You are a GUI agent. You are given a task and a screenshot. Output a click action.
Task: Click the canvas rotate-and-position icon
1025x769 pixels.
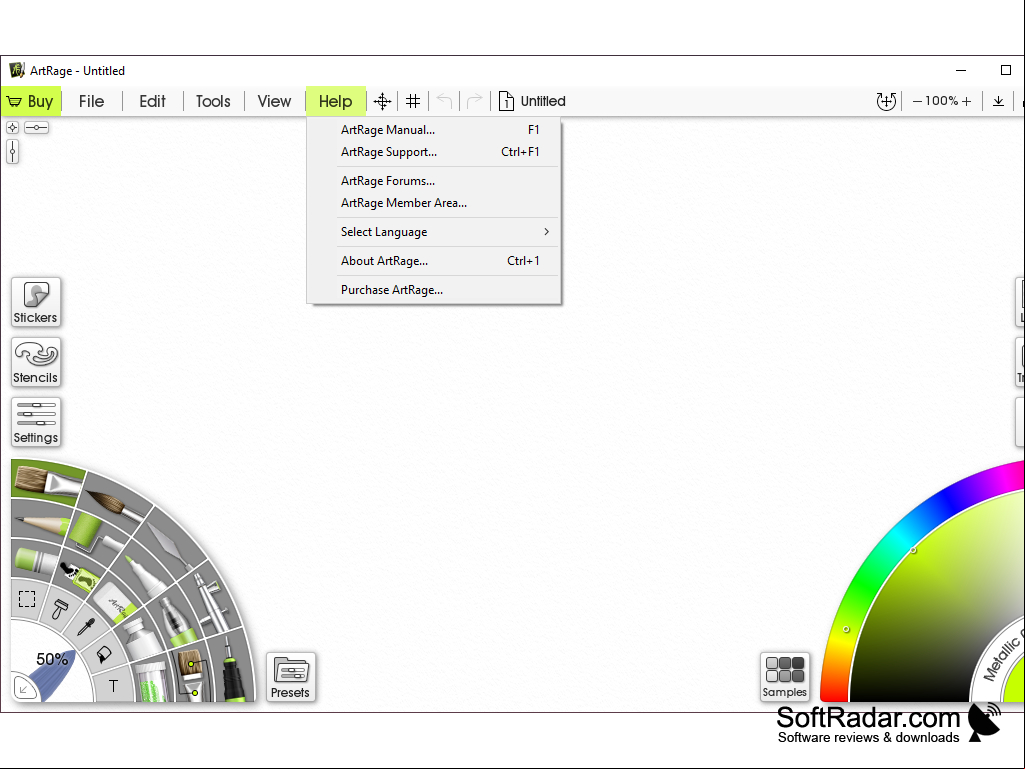tap(886, 101)
